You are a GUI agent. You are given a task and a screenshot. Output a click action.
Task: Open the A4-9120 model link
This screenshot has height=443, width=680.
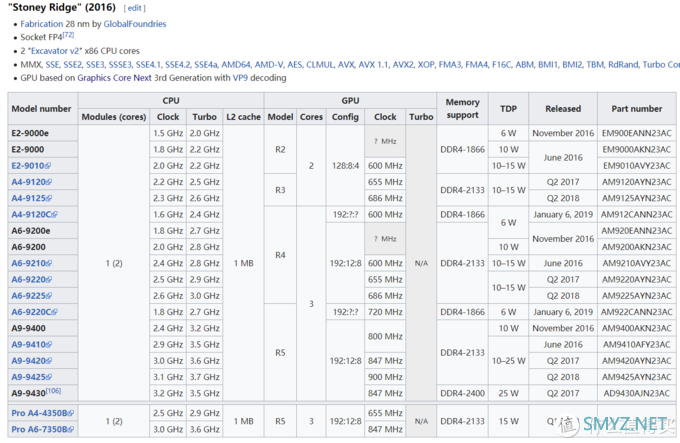[x=28, y=182]
